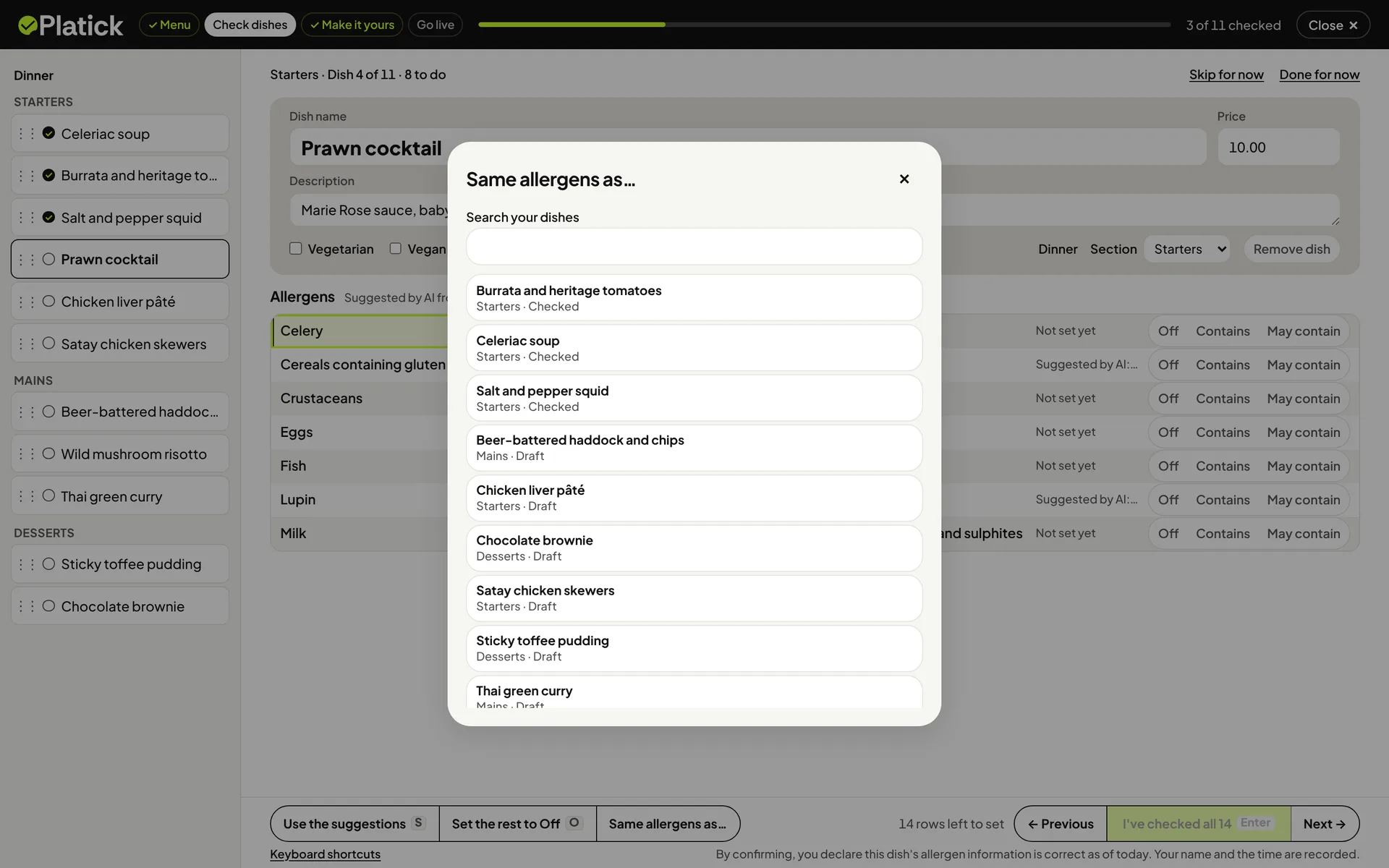
Task: Set Celery allergen to Off
Action: (1168, 331)
